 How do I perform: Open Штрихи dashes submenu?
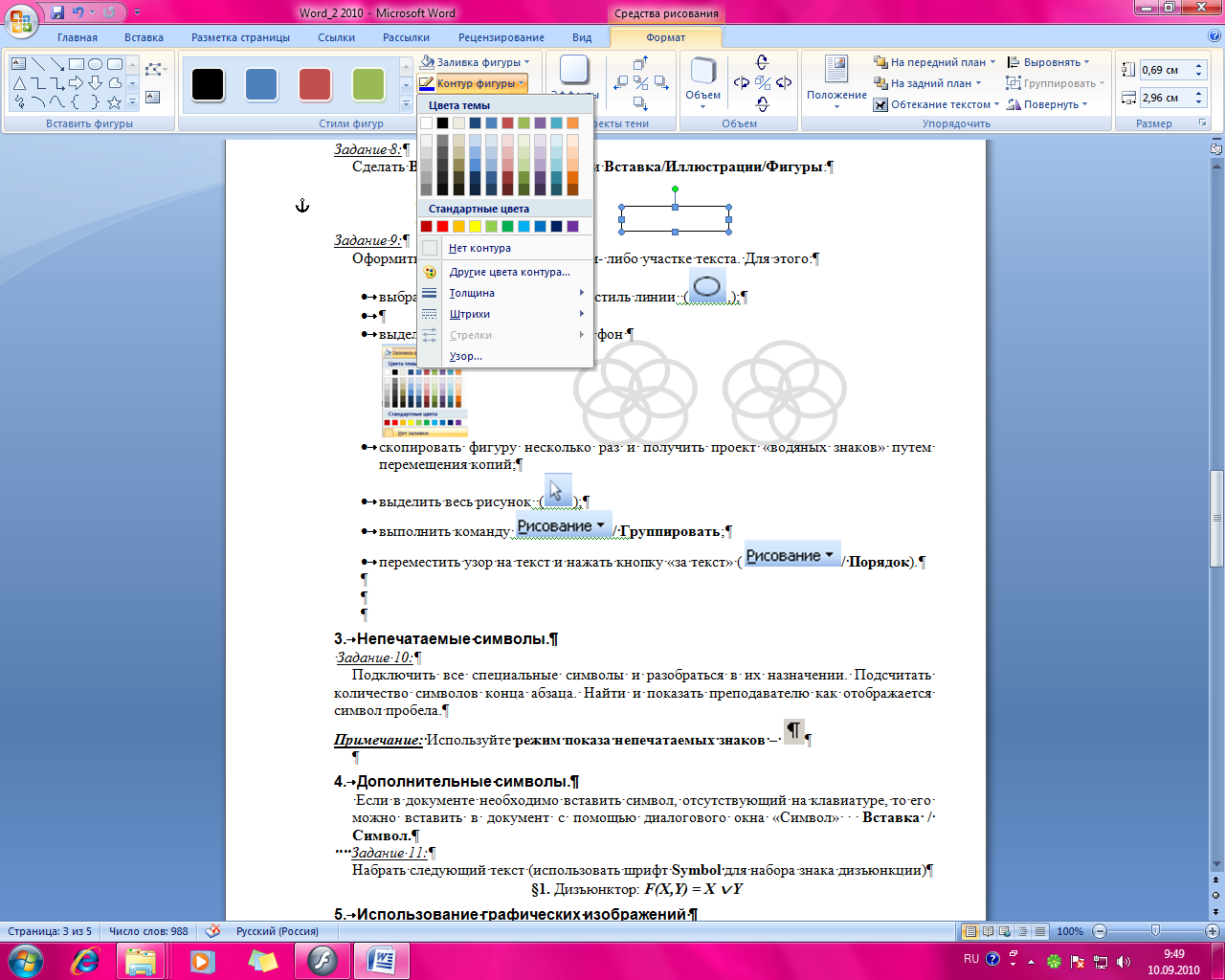505,314
